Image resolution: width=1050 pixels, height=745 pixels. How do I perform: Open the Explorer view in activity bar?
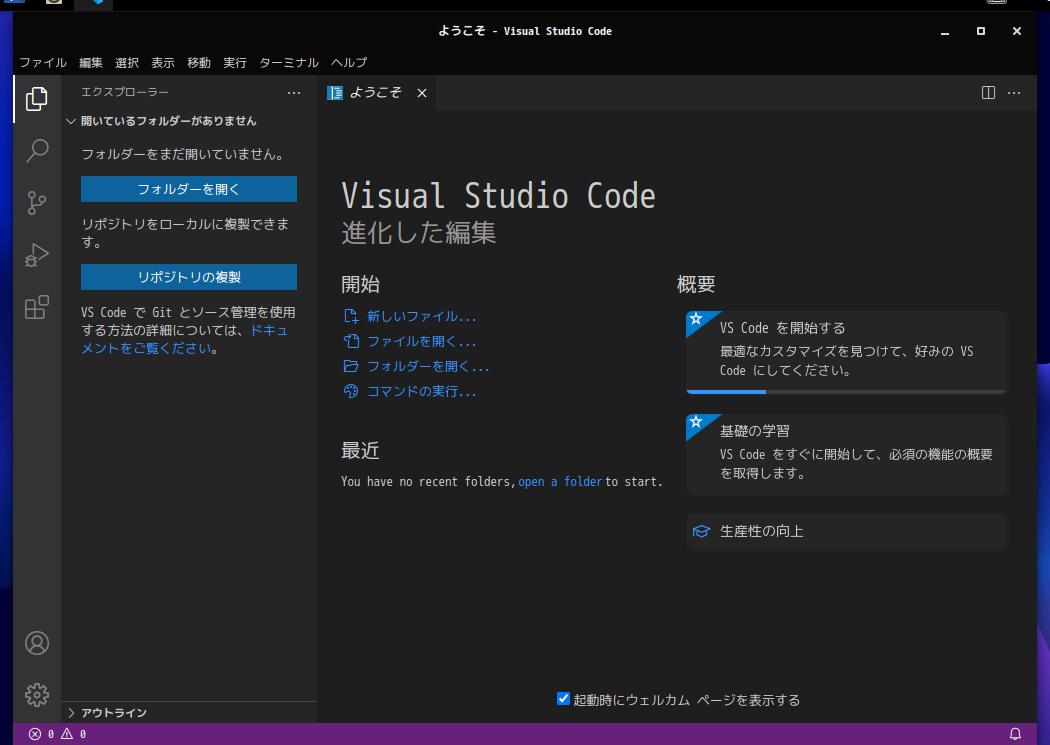click(x=37, y=99)
